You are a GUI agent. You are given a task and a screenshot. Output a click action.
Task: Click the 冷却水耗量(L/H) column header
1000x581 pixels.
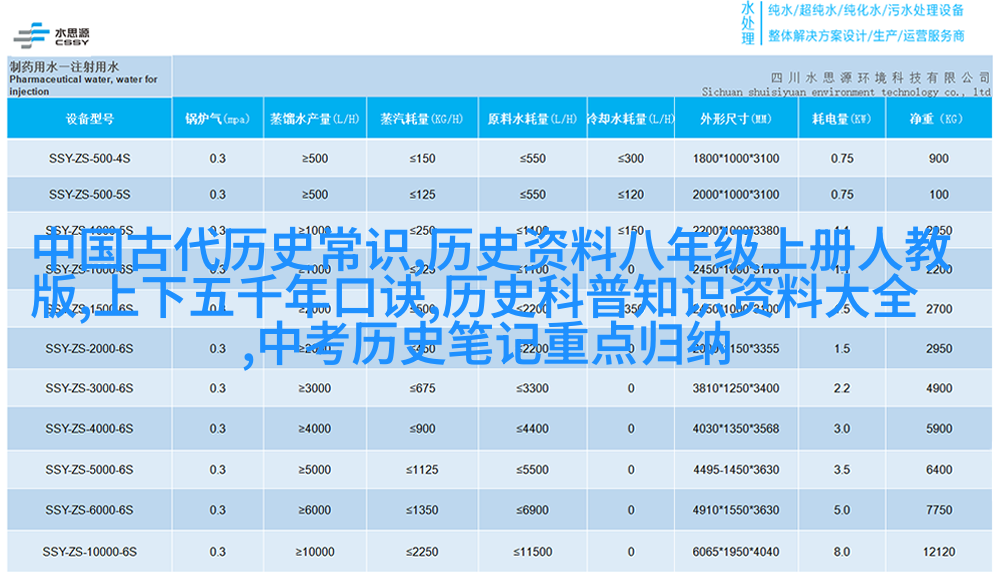tap(630, 119)
